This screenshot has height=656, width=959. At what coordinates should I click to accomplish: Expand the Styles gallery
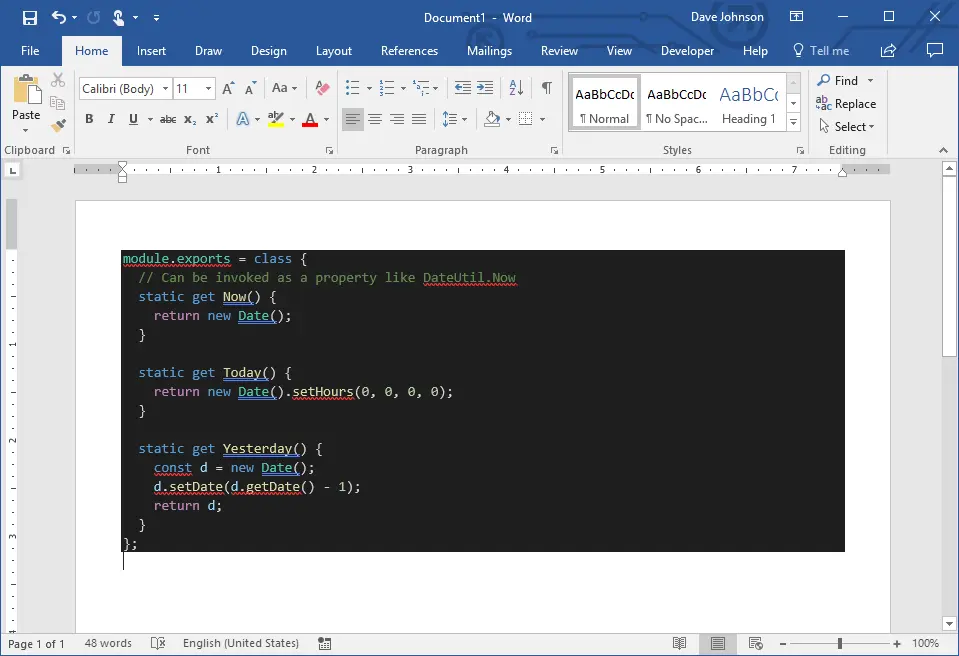click(793, 122)
